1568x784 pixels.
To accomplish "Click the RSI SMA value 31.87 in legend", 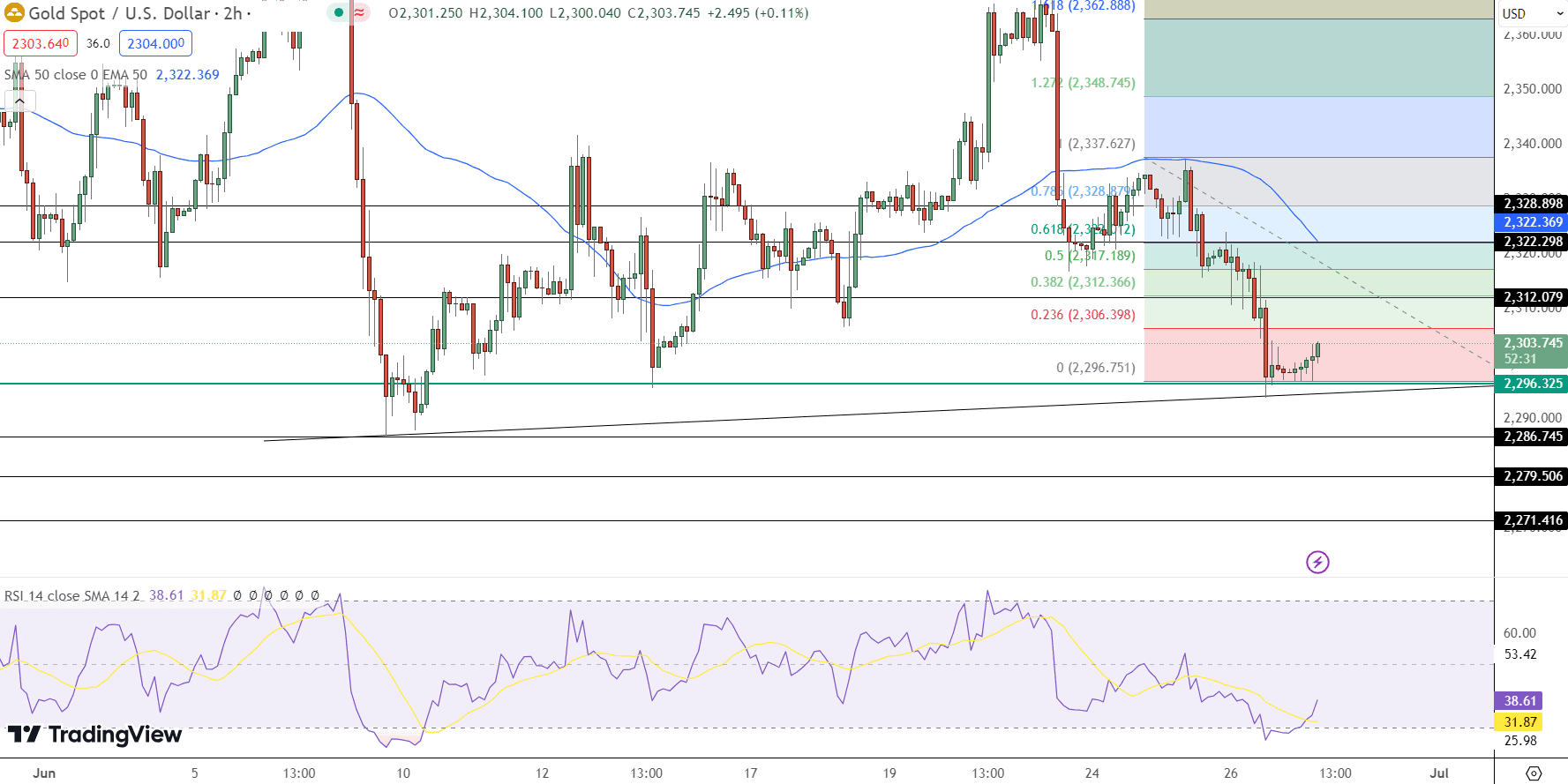I will coord(208,596).
